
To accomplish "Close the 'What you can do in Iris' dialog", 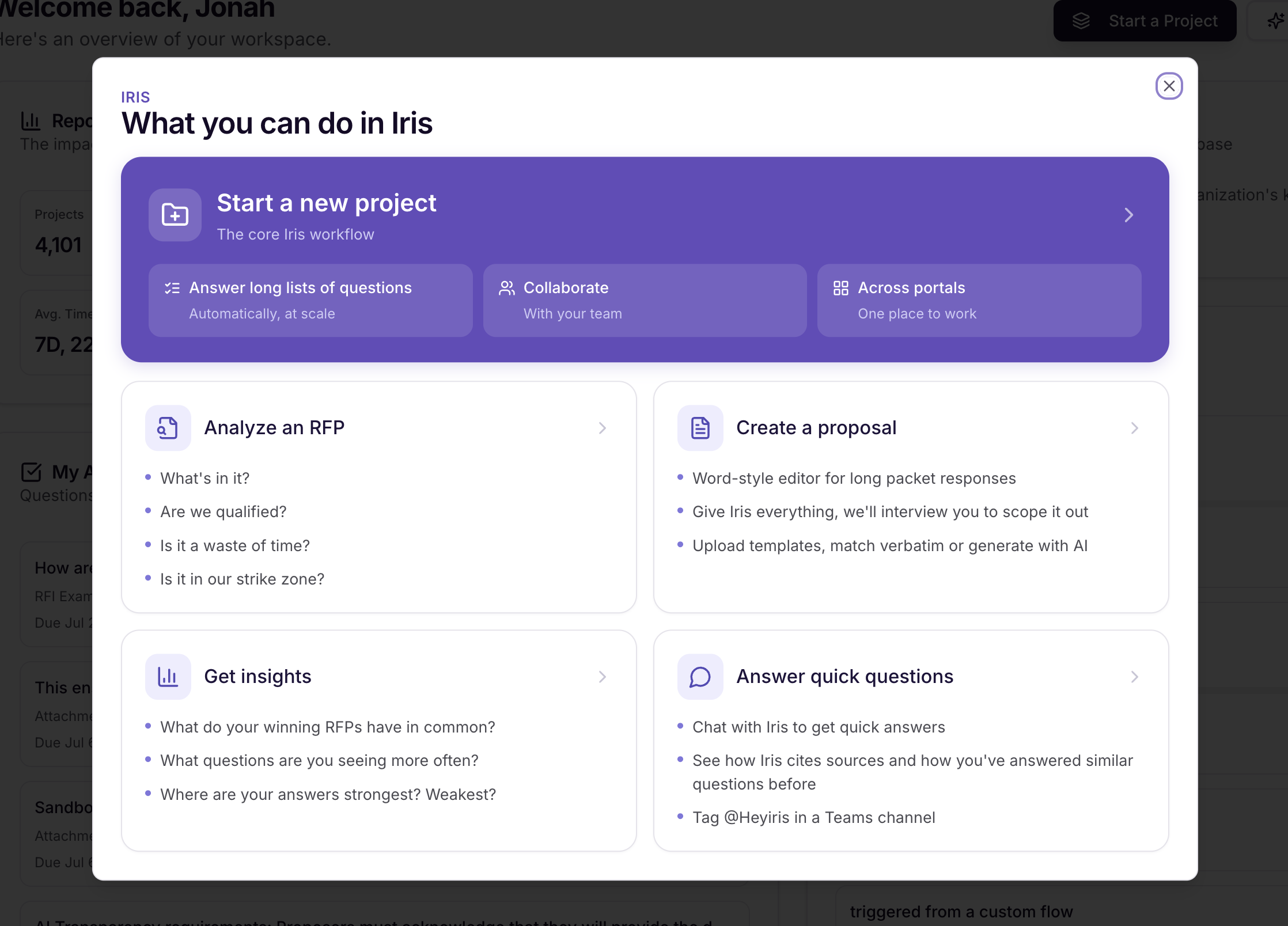I will (1169, 86).
